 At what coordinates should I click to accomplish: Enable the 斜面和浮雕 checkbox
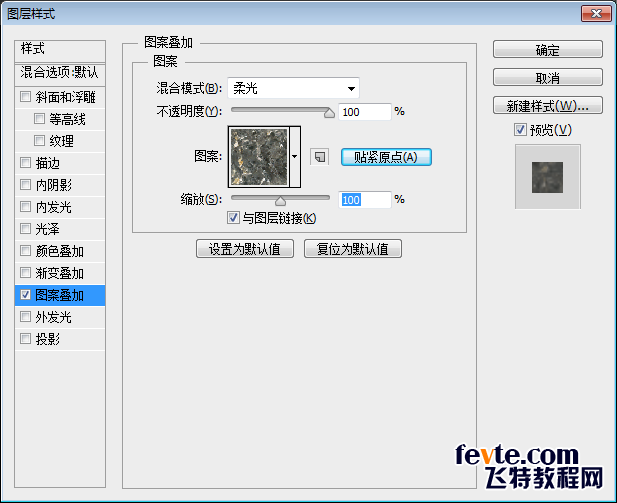pyautogui.click(x=26, y=96)
